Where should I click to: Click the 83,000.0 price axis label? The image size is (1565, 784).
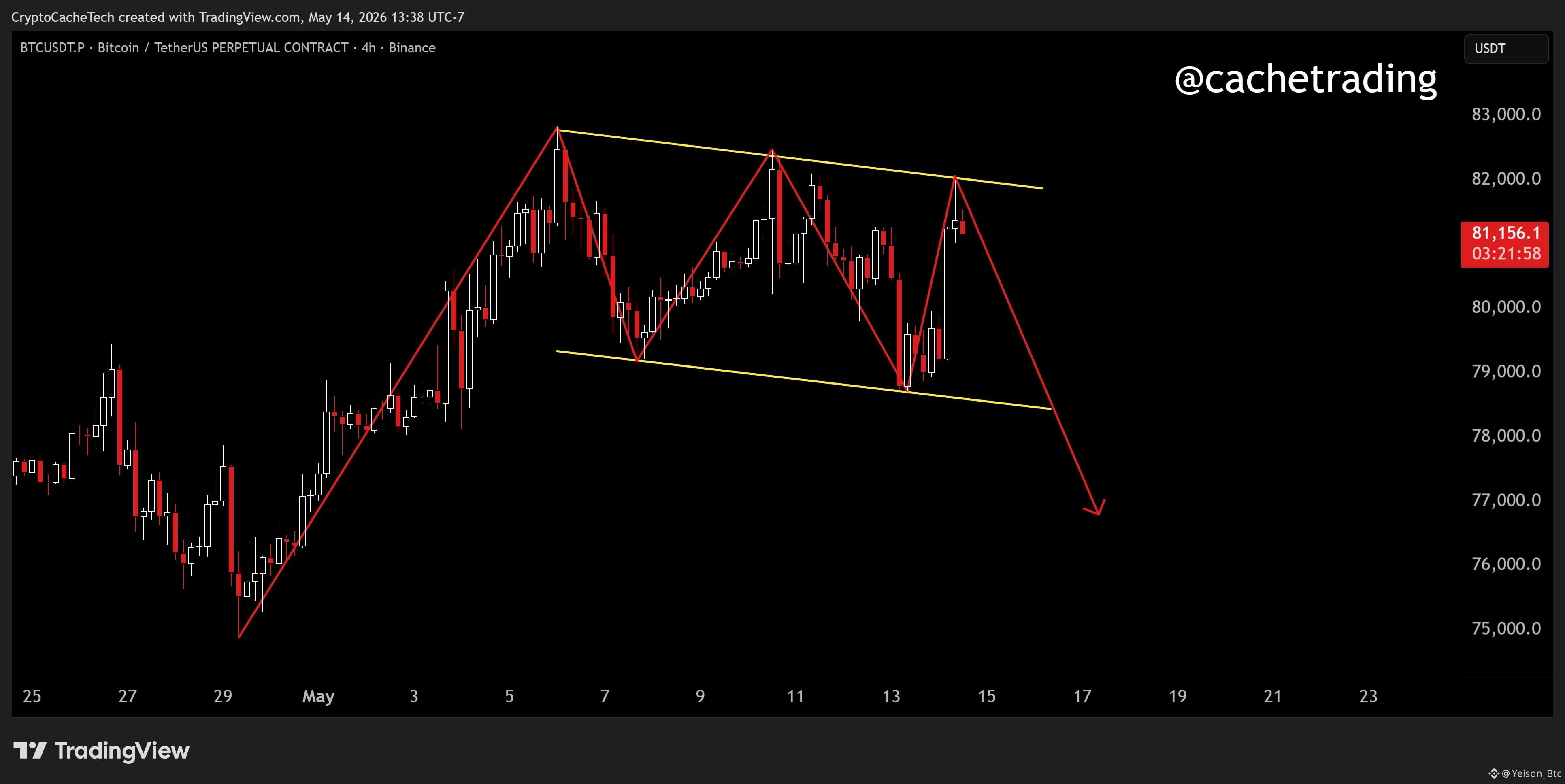tap(1506, 114)
